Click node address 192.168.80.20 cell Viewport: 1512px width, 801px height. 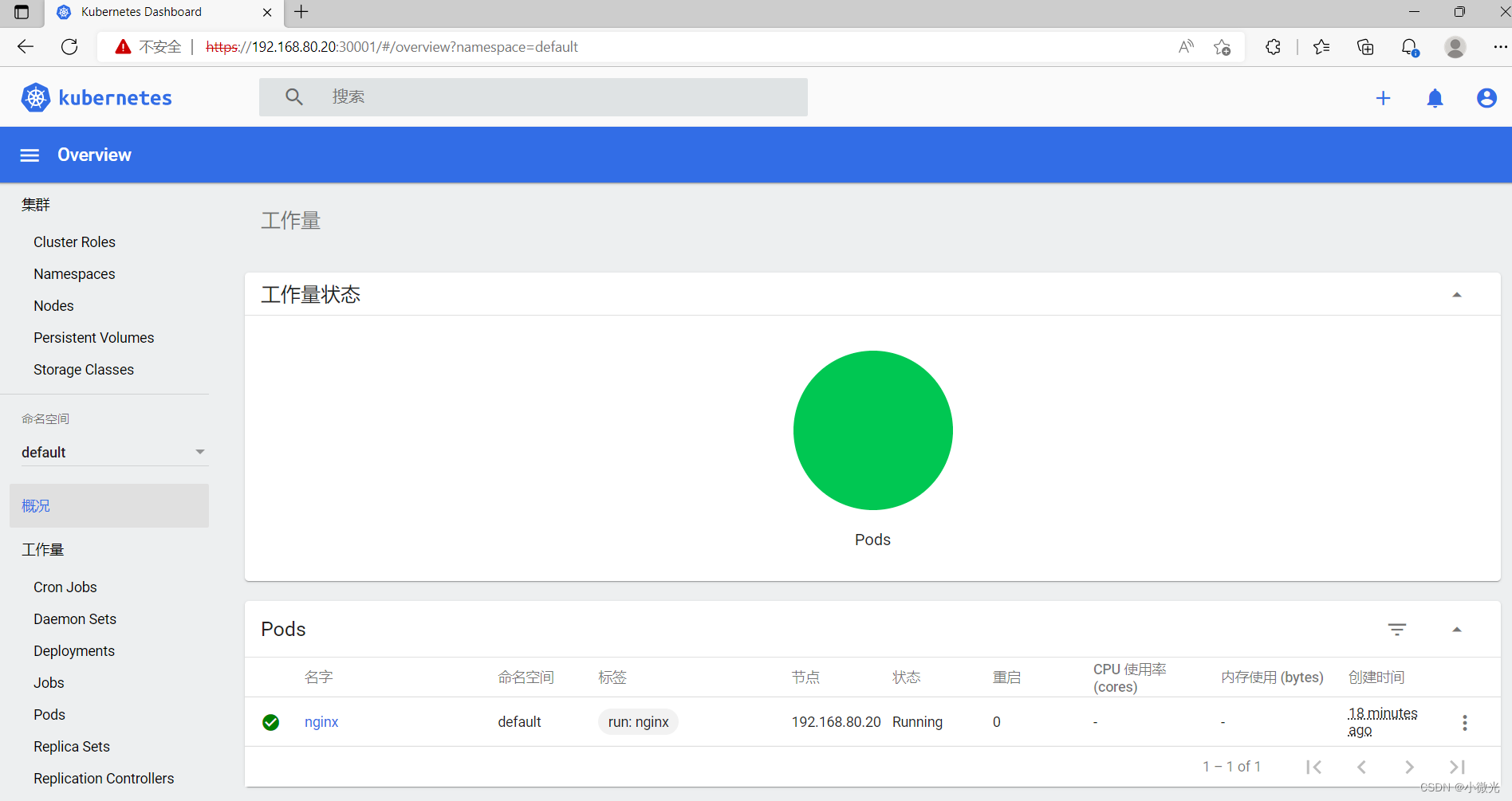(837, 721)
